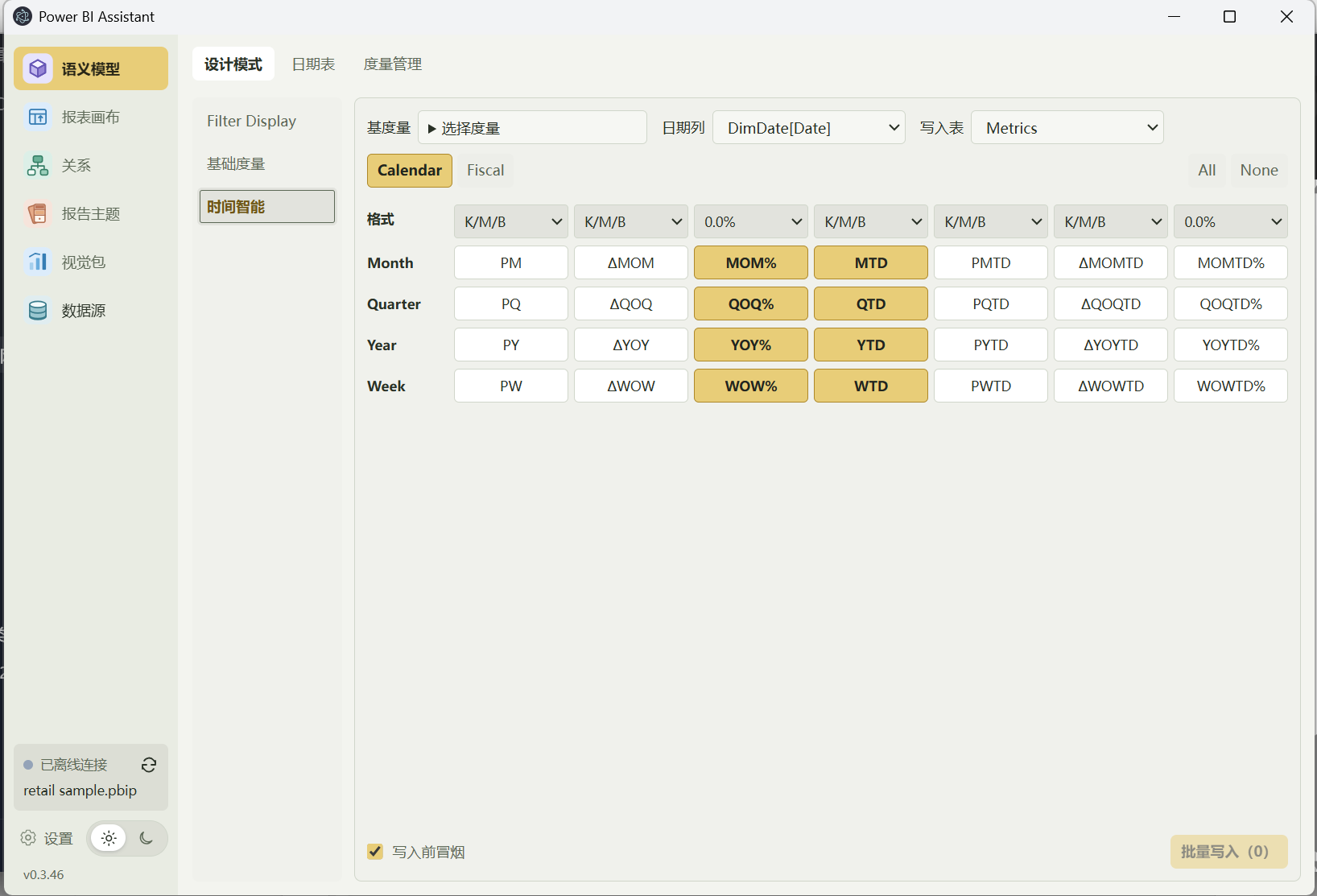Toggle the ΔWOWTD measure on or off
This screenshot has height=896, width=1317.
click(x=1111, y=386)
